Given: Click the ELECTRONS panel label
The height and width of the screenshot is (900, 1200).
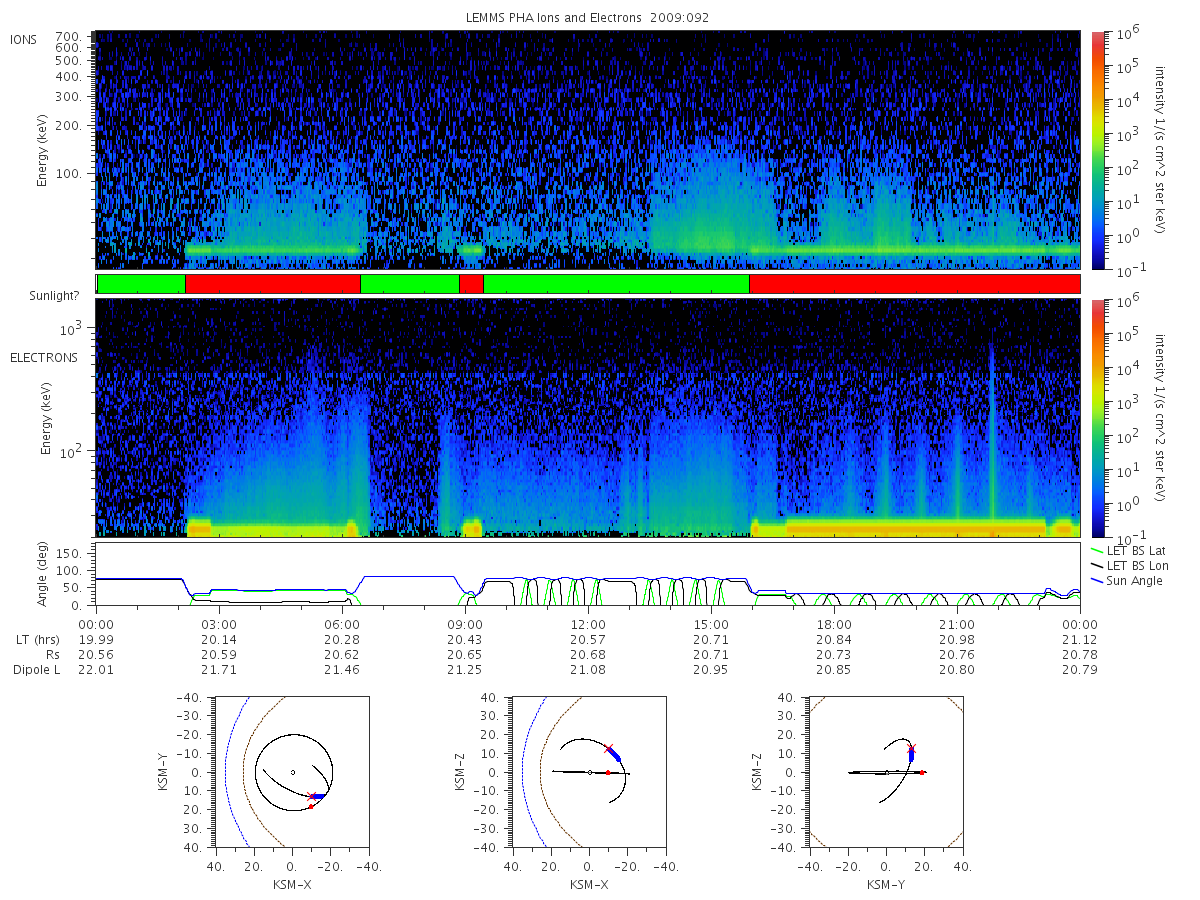Looking at the screenshot, I should coord(43,357).
